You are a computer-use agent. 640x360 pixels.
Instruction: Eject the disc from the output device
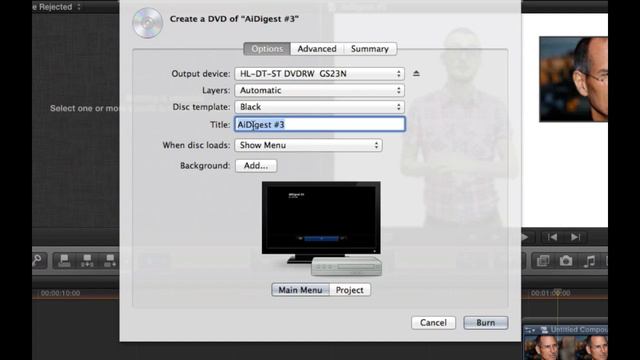(x=416, y=73)
